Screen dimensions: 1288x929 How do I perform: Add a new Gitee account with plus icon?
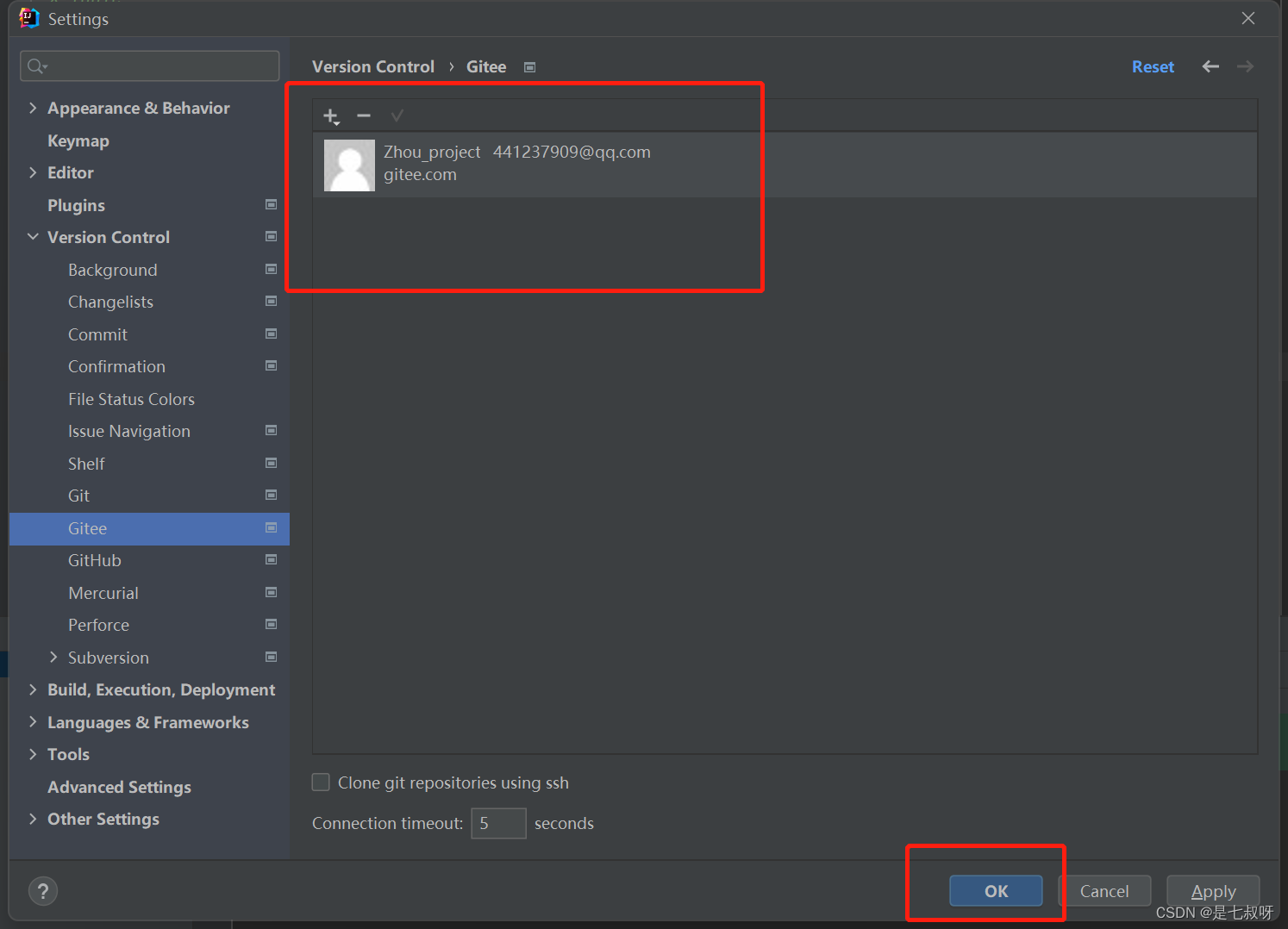tap(331, 115)
